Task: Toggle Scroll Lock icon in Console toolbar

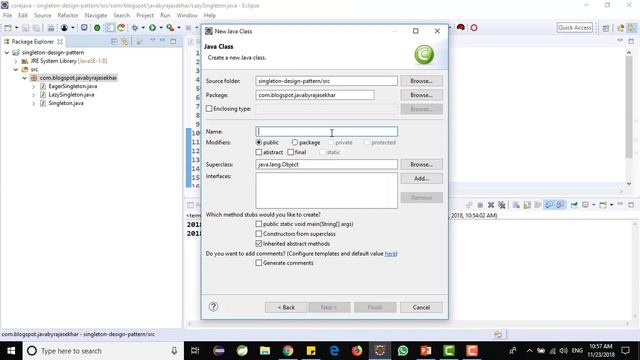Action: tap(527, 205)
